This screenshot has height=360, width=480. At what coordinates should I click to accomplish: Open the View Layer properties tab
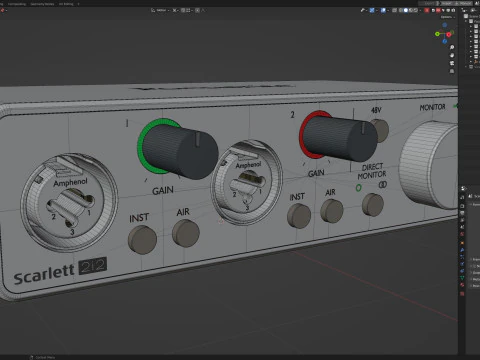[462, 220]
